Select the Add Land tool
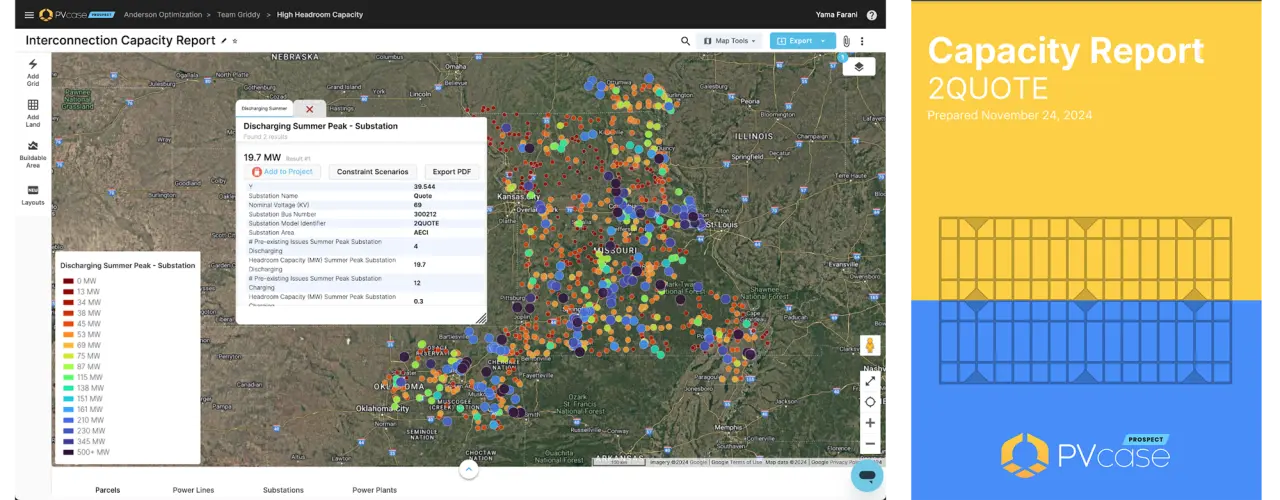Screen dimensions: 1280x500 tap(33, 112)
